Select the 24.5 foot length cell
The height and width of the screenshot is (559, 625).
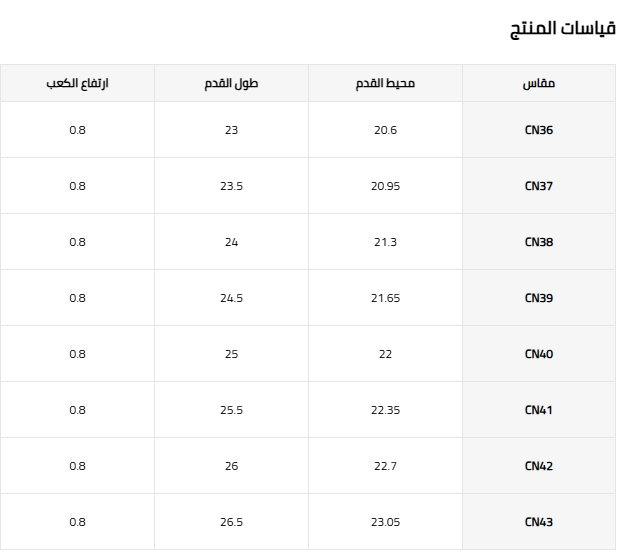coord(231,298)
